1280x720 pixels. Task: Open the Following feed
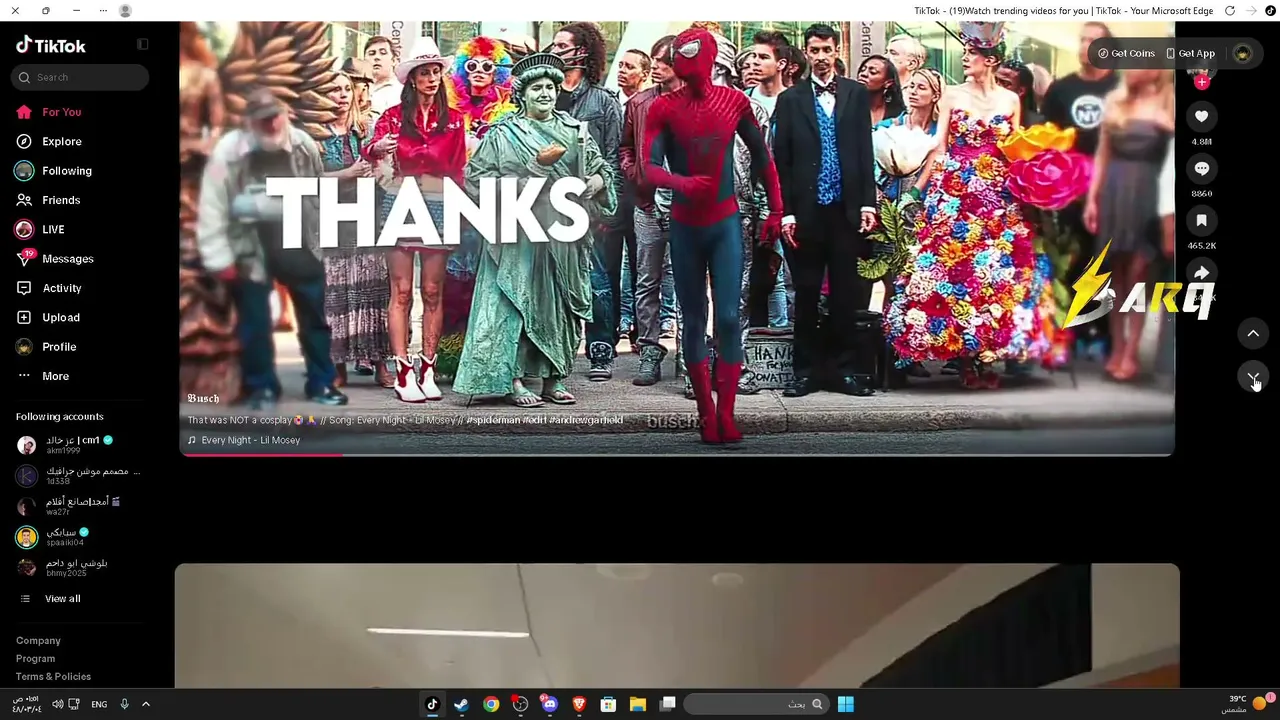(x=53, y=171)
